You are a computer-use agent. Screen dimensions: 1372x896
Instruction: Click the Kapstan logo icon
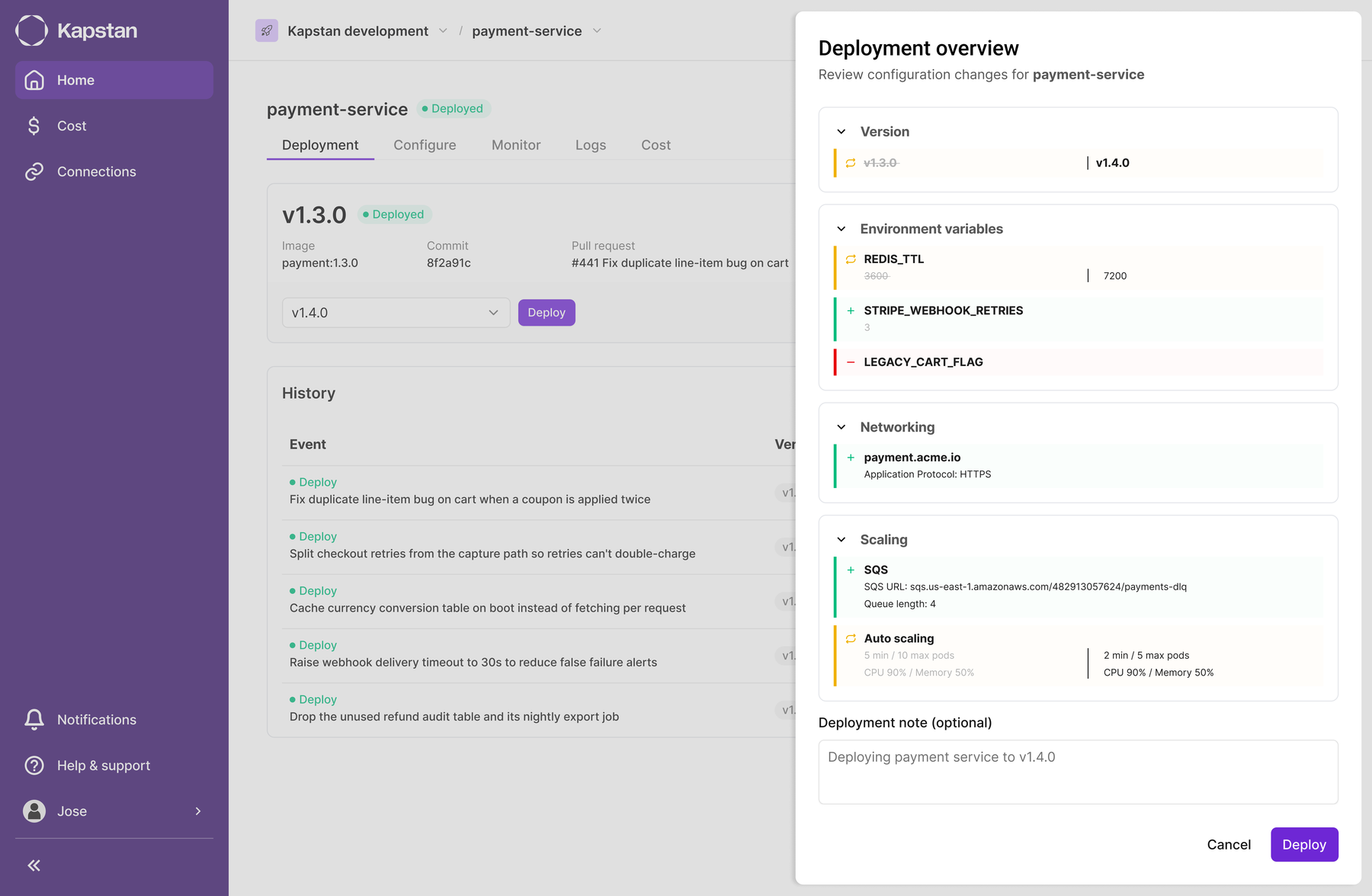pyautogui.click(x=31, y=31)
